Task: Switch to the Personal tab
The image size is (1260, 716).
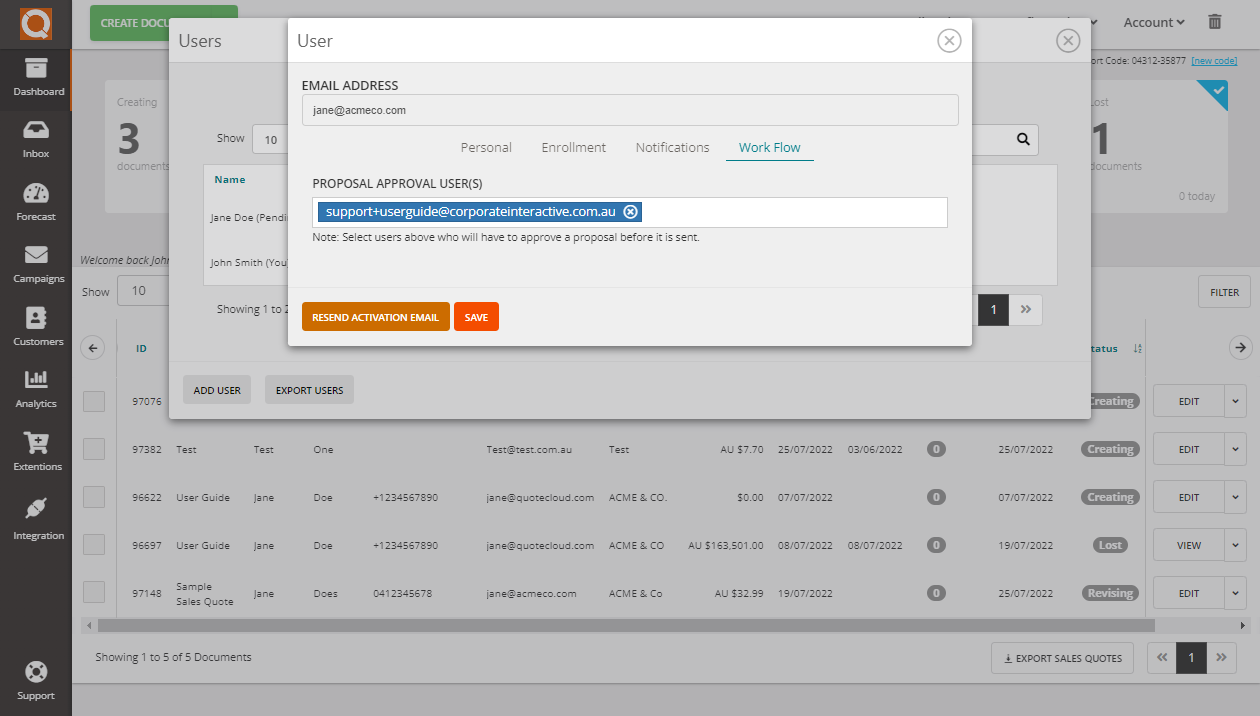Action: click(x=485, y=147)
